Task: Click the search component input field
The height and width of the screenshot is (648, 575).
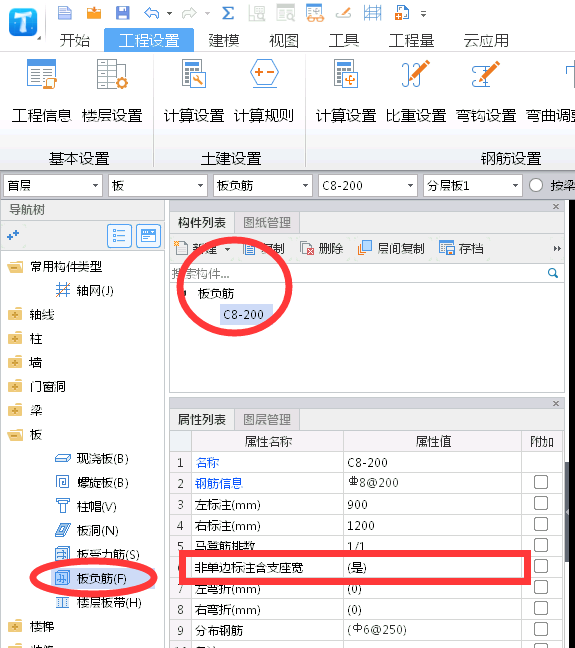Action: 358,274
